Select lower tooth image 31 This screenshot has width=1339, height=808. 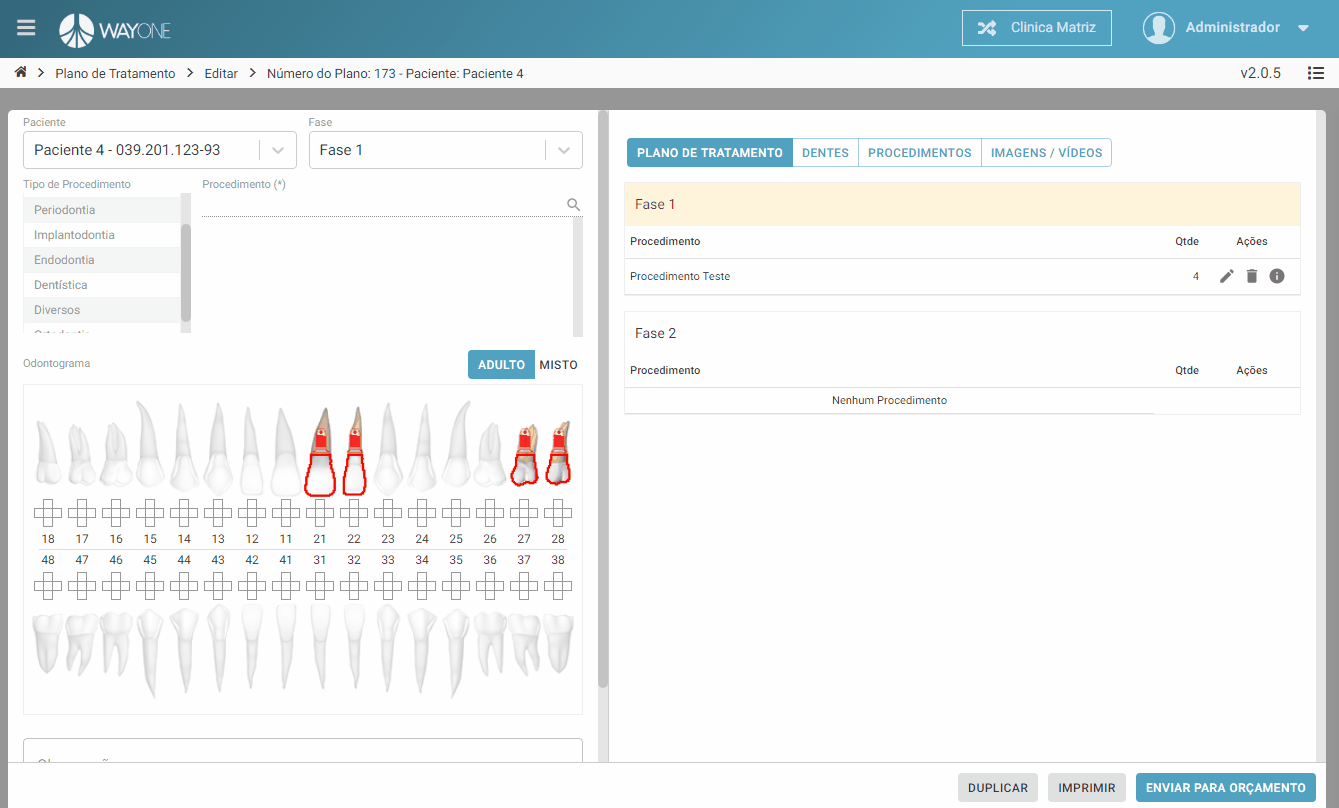pos(320,646)
